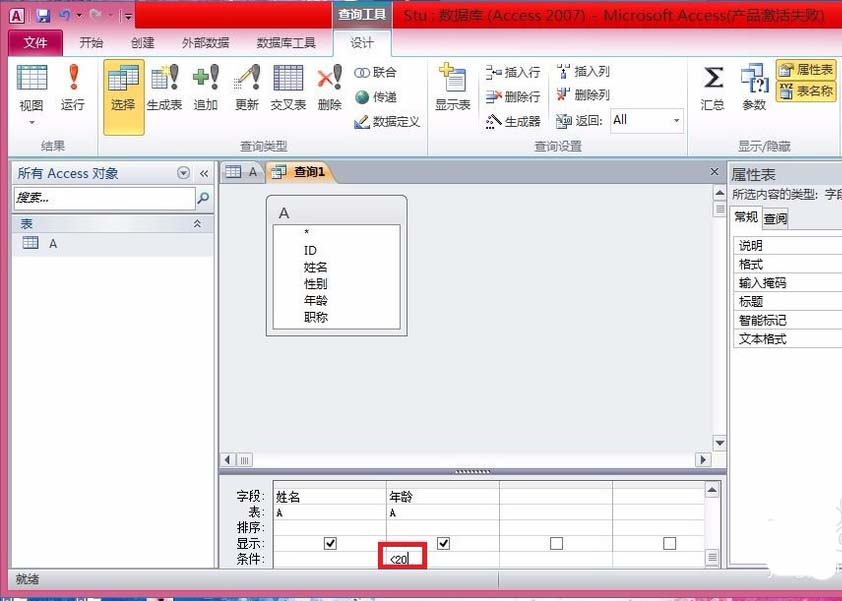The height and width of the screenshot is (601, 842).
Task: Open the 文件 file tab
Action: click(x=35, y=42)
